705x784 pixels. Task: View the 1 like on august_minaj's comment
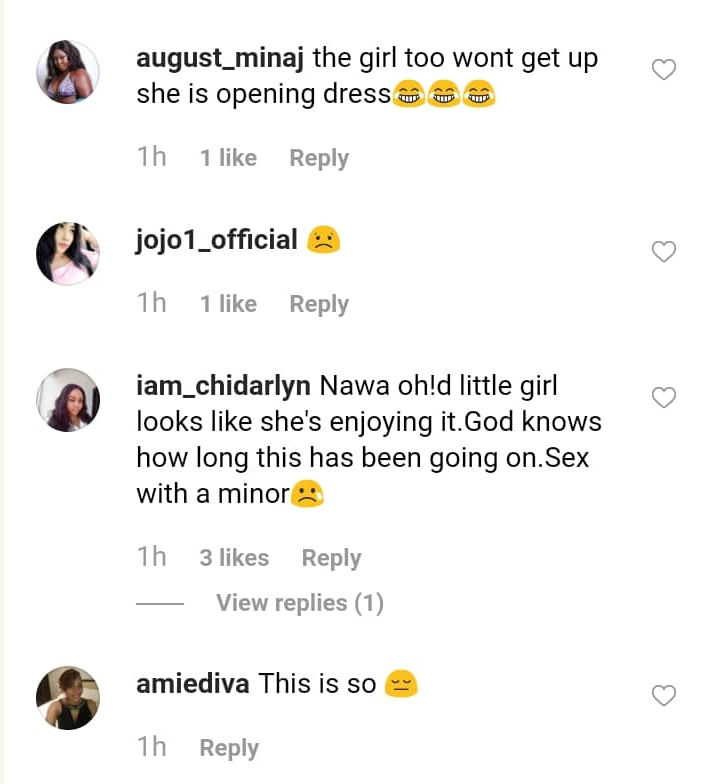(x=228, y=158)
